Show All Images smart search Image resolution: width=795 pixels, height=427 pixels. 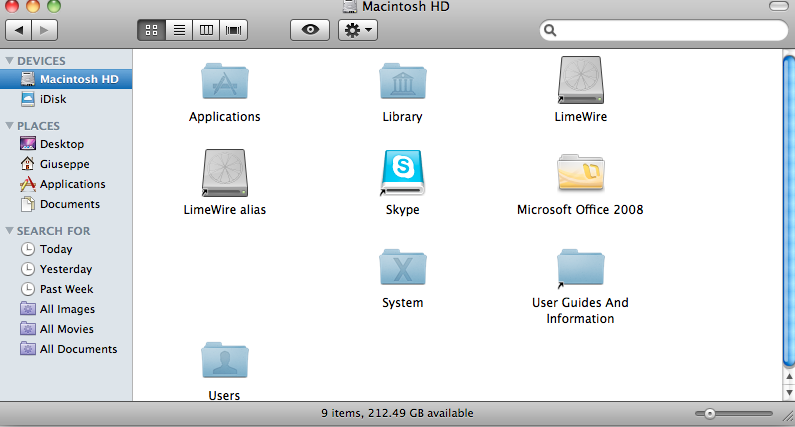(x=66, y=309)
